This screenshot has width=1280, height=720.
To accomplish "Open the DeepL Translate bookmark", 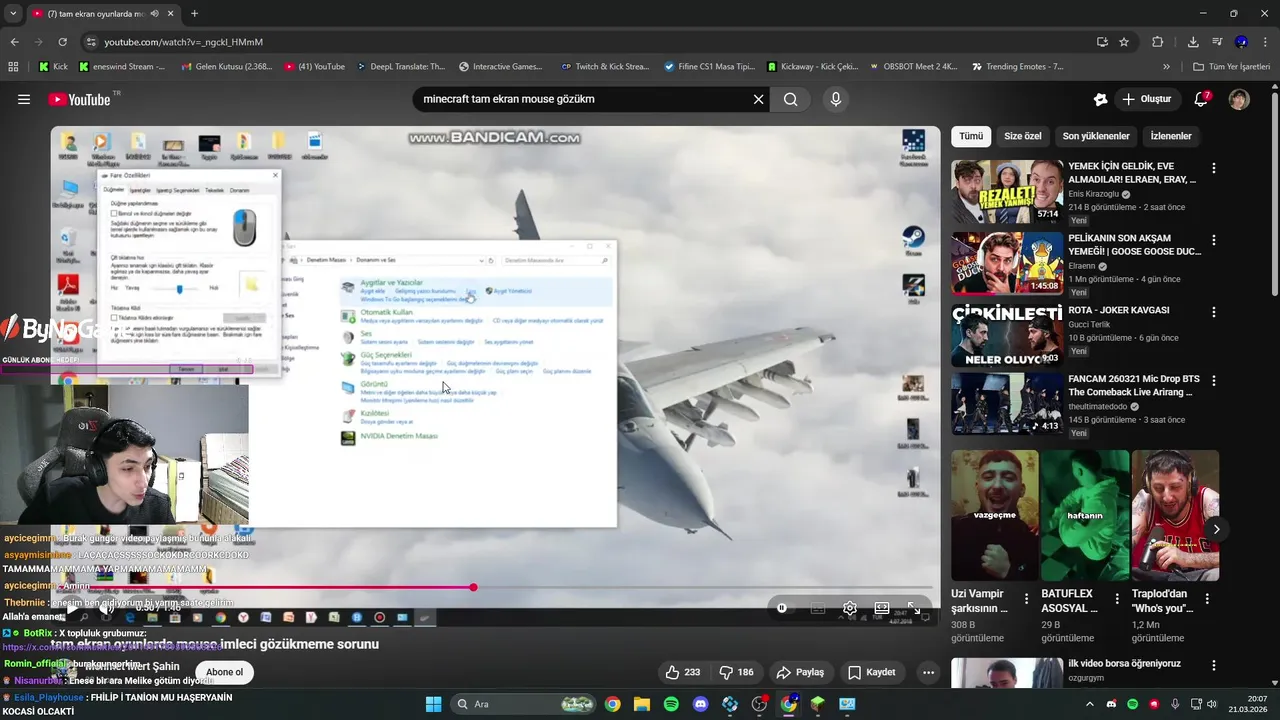I will click(x=403, y=67).
